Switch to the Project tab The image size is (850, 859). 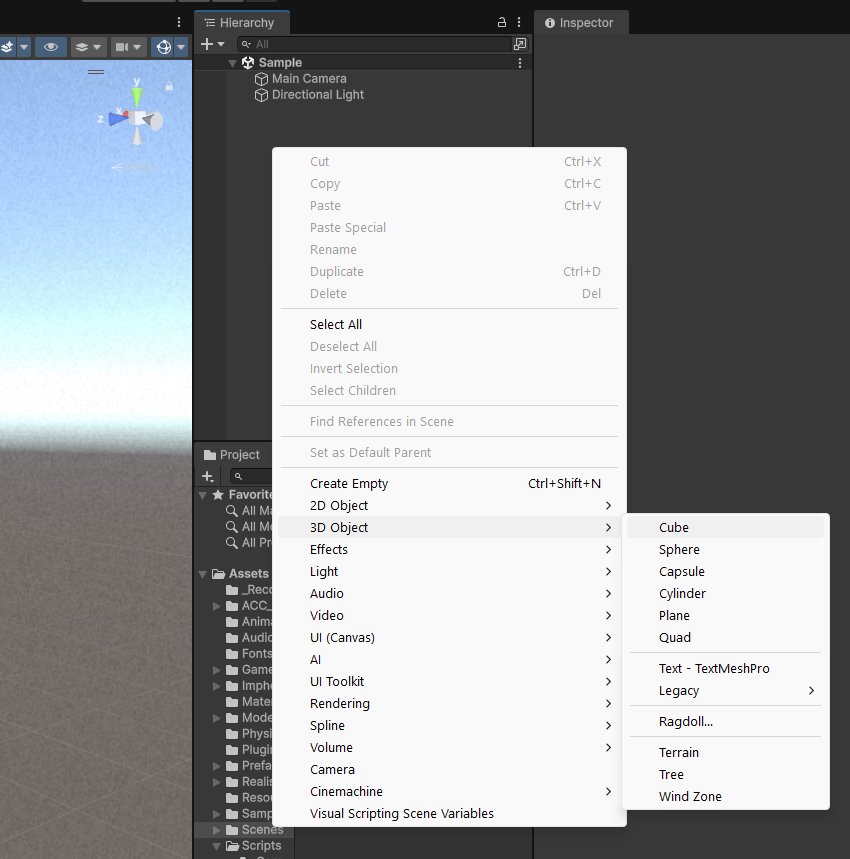click(x=232, y=455)
